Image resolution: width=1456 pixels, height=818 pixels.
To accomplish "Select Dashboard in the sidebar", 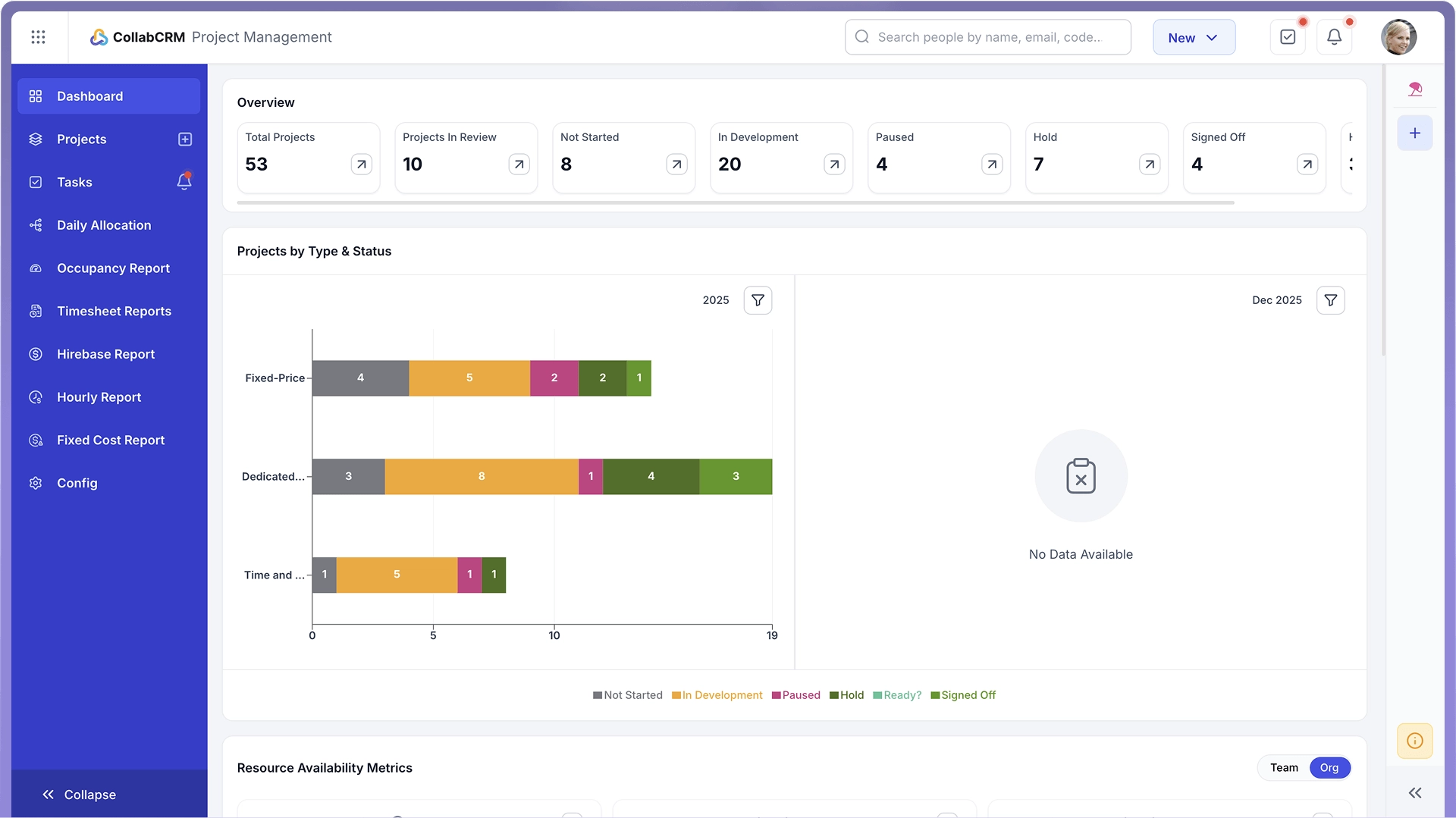I will [x=89, y=96].
